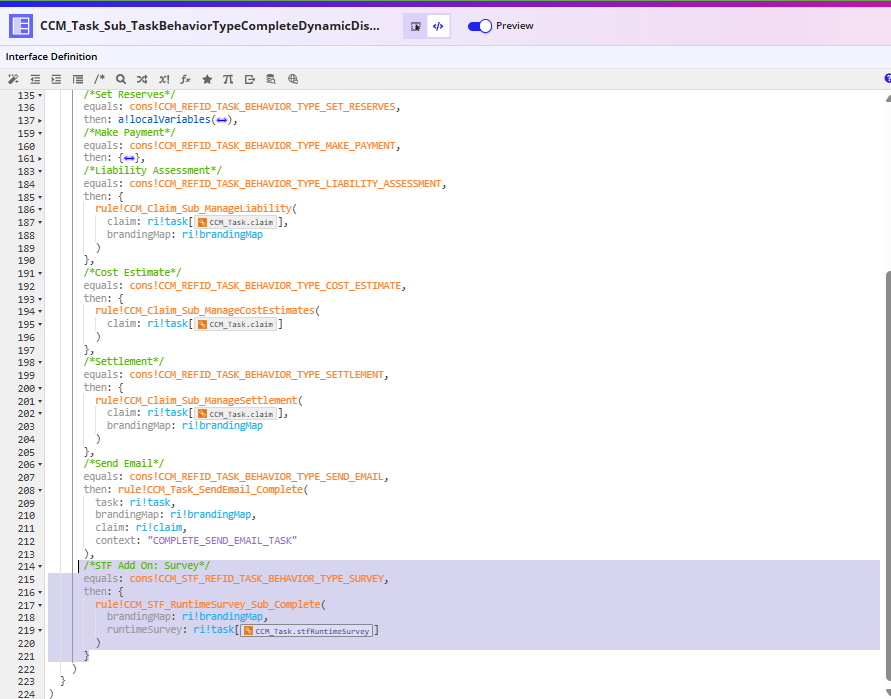Click the editor vertical scrollbar thumb
891x699 pixels.
[887, 475]
